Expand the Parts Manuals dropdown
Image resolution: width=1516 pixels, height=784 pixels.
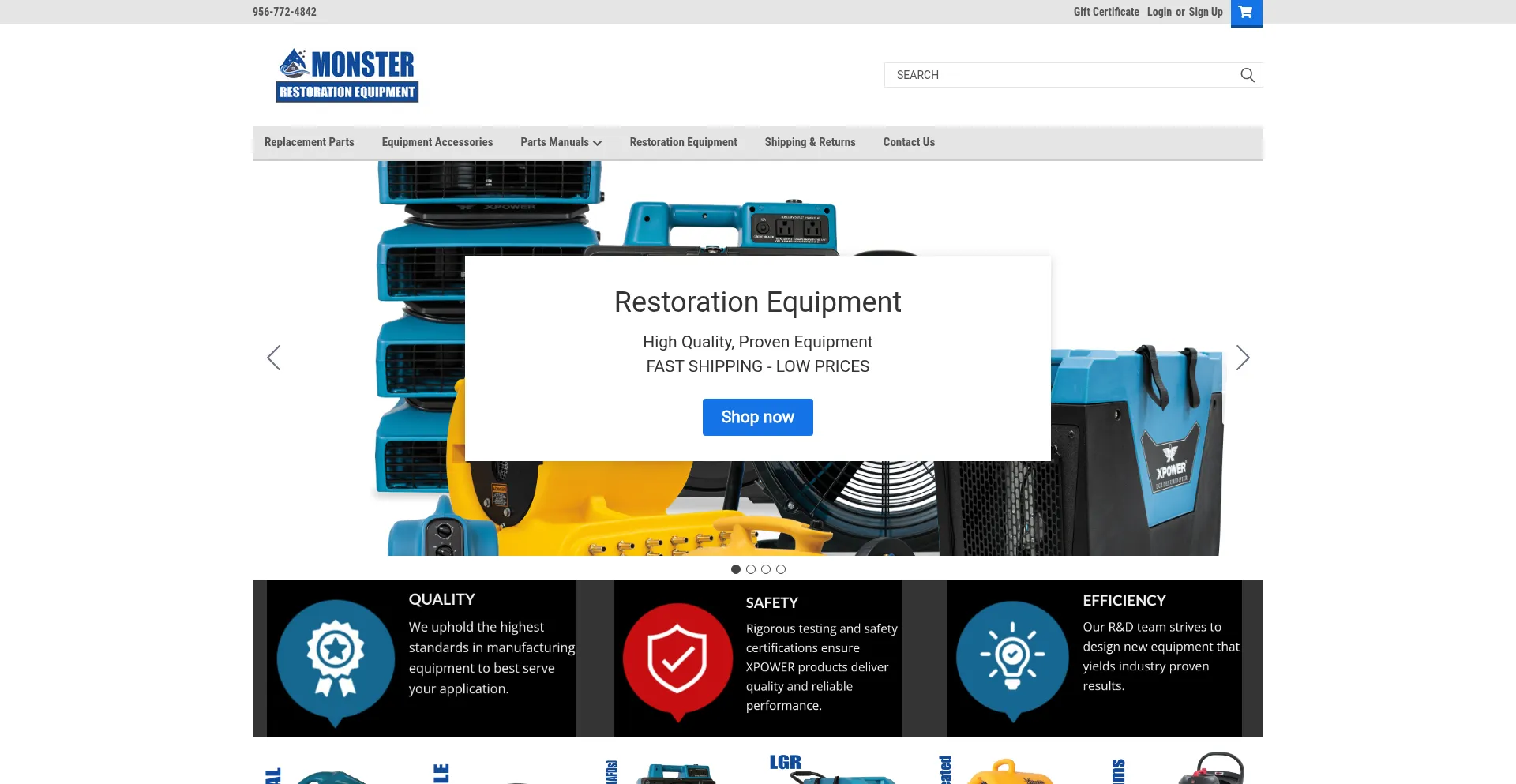tap(561, 142)
